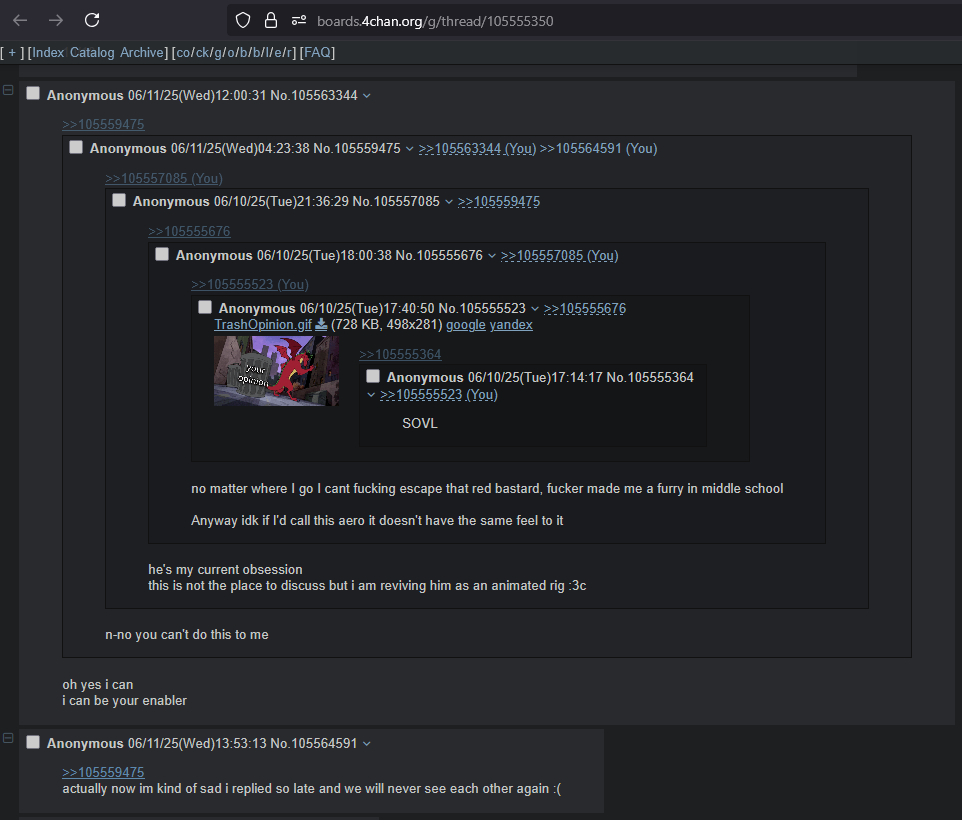Tick checkbox of post No.105555676
962x820 pixels.
(x=162, y=254)
